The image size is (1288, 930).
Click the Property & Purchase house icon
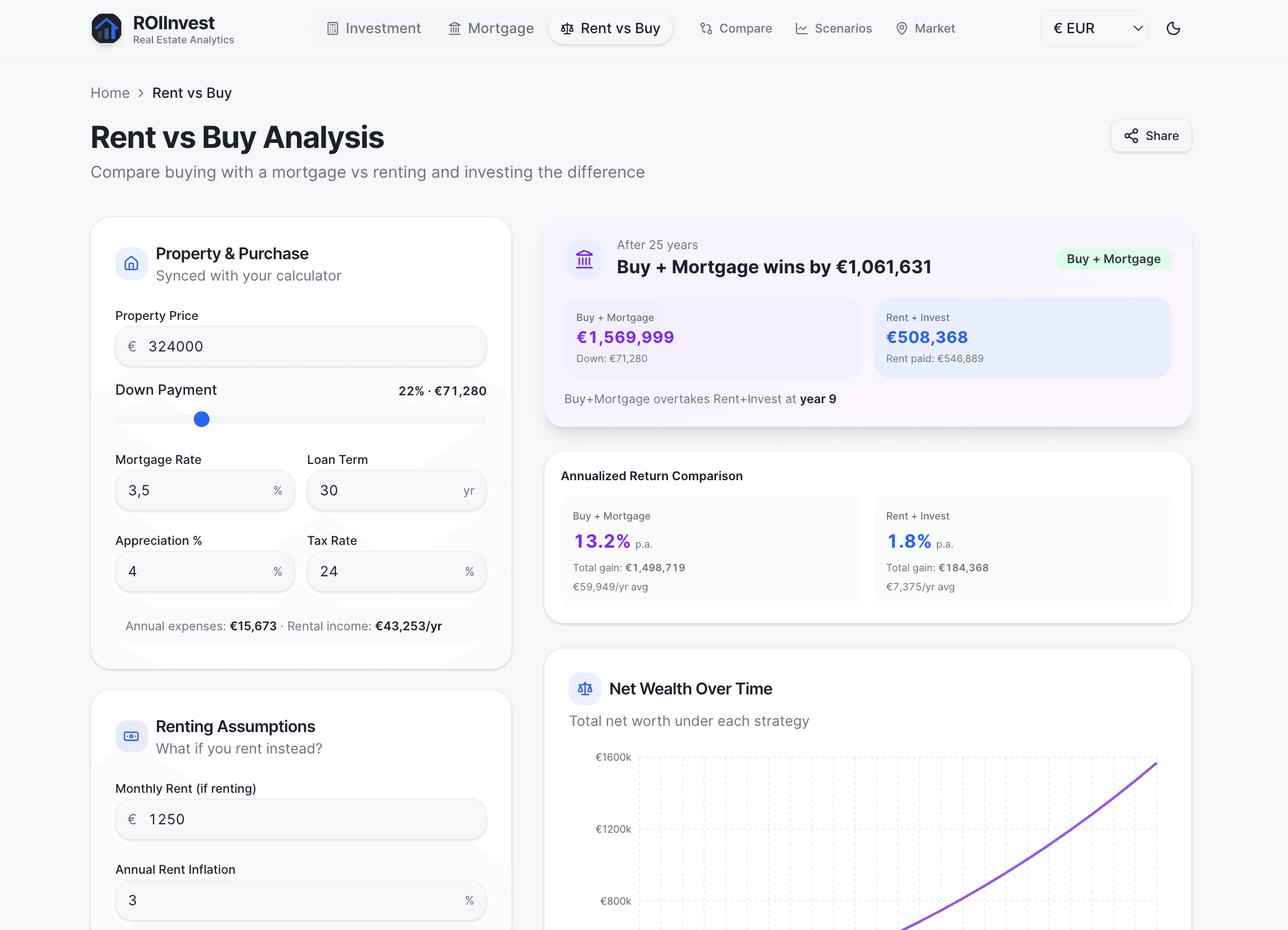[131, 264]
